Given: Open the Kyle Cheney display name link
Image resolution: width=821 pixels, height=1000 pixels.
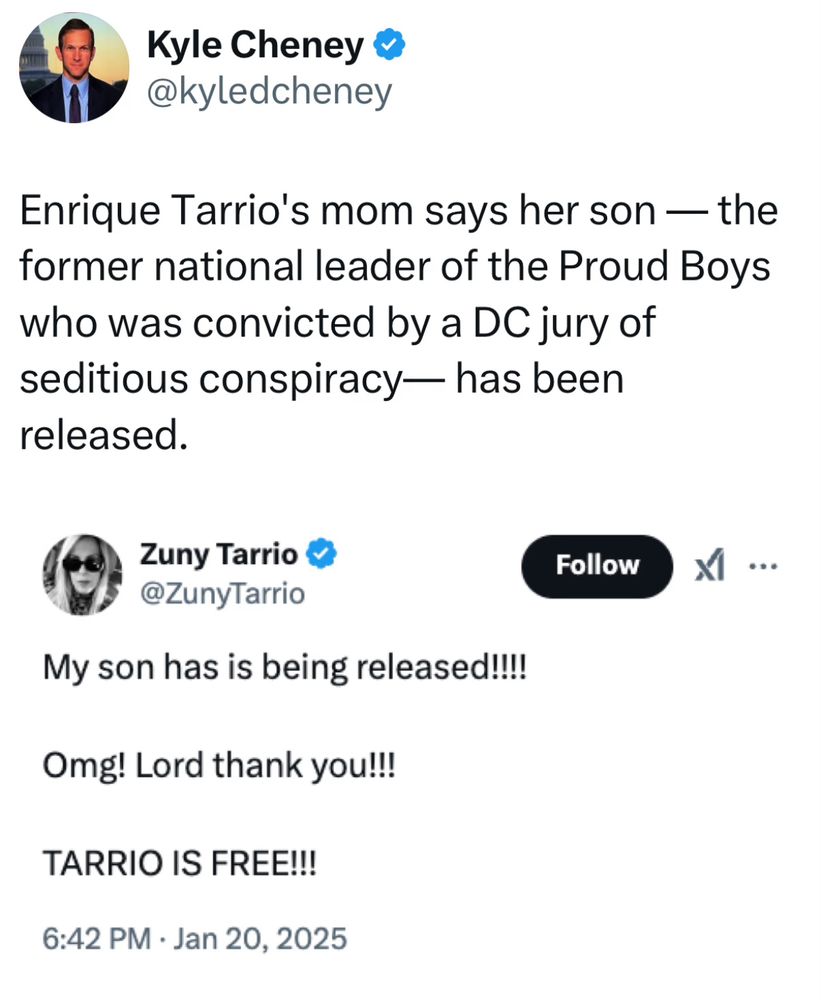Looking at the screenshot, I should [256, 44].
